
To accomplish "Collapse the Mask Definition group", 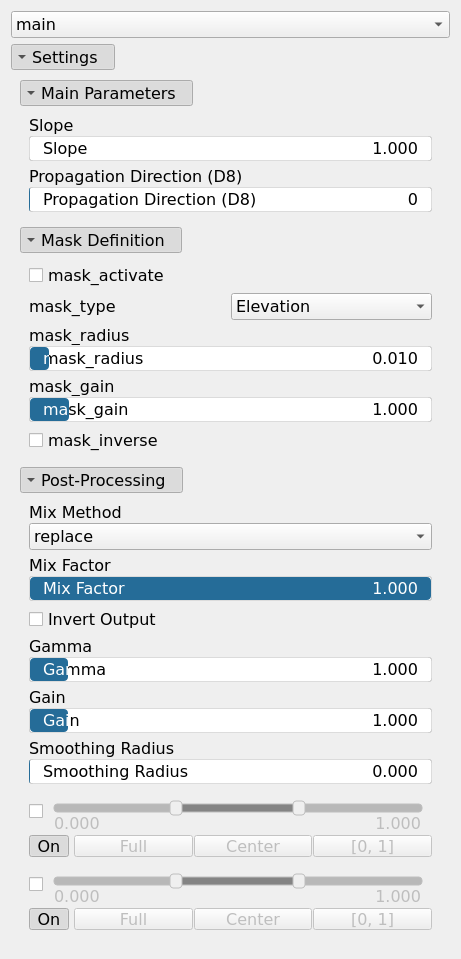I will click(101, 240).
